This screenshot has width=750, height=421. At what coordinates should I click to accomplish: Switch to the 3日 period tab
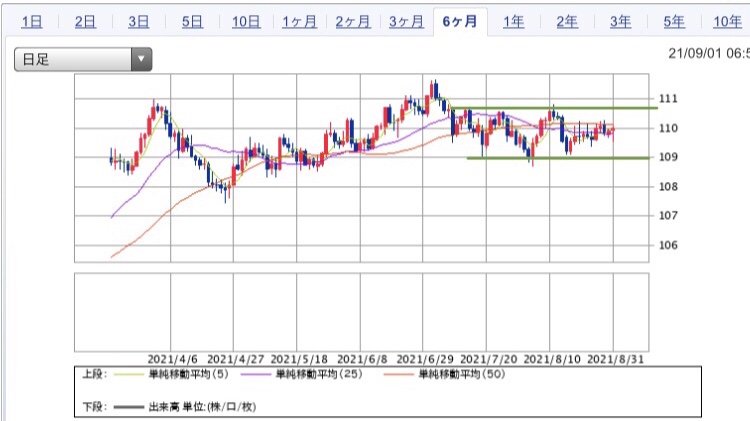139,22
